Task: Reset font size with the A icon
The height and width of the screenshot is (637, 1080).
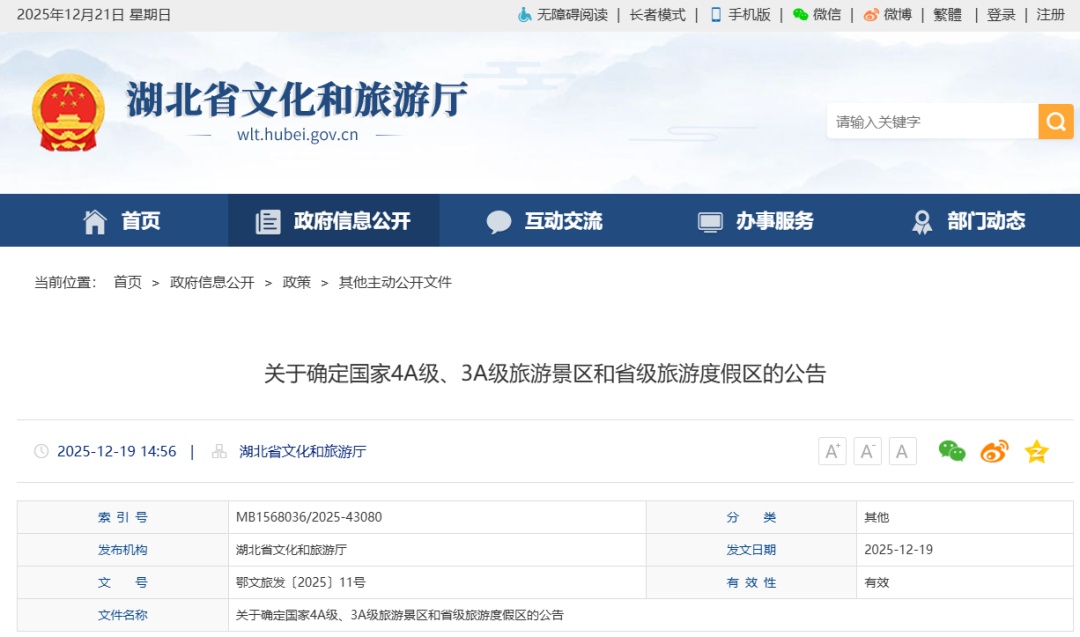Action: (902, 450)
